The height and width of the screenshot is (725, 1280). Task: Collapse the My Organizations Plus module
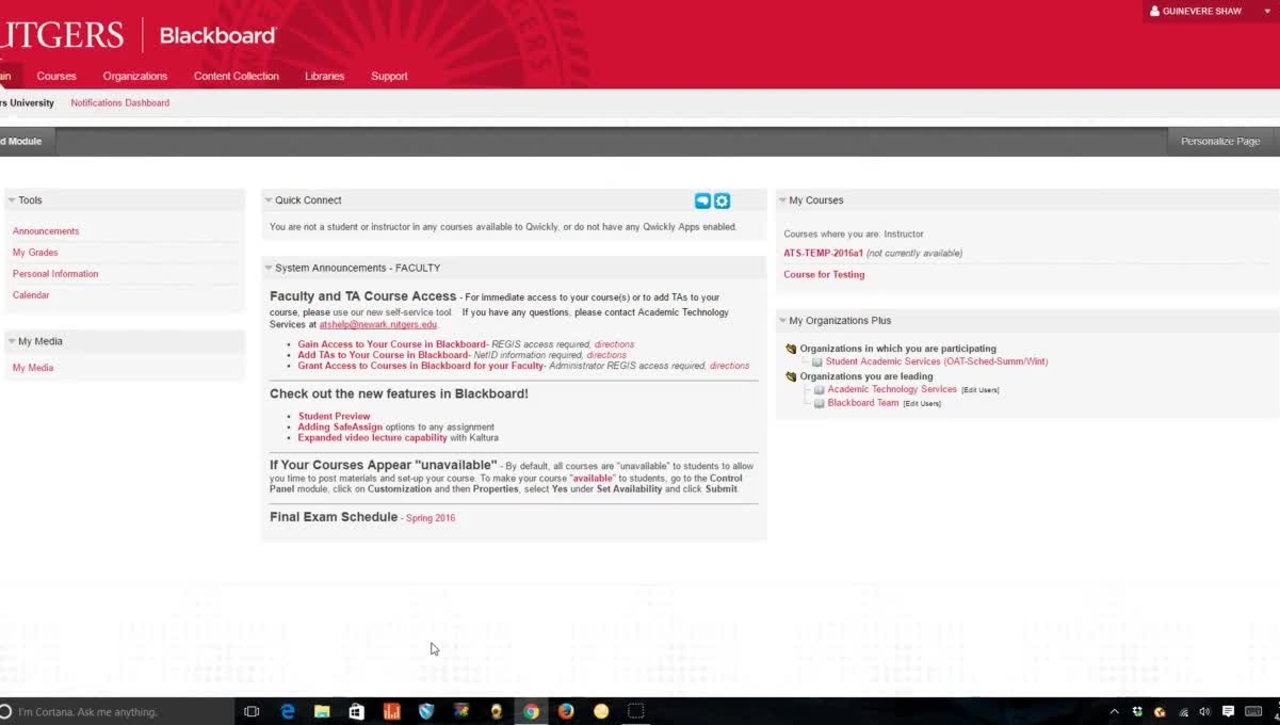point(782,321)
